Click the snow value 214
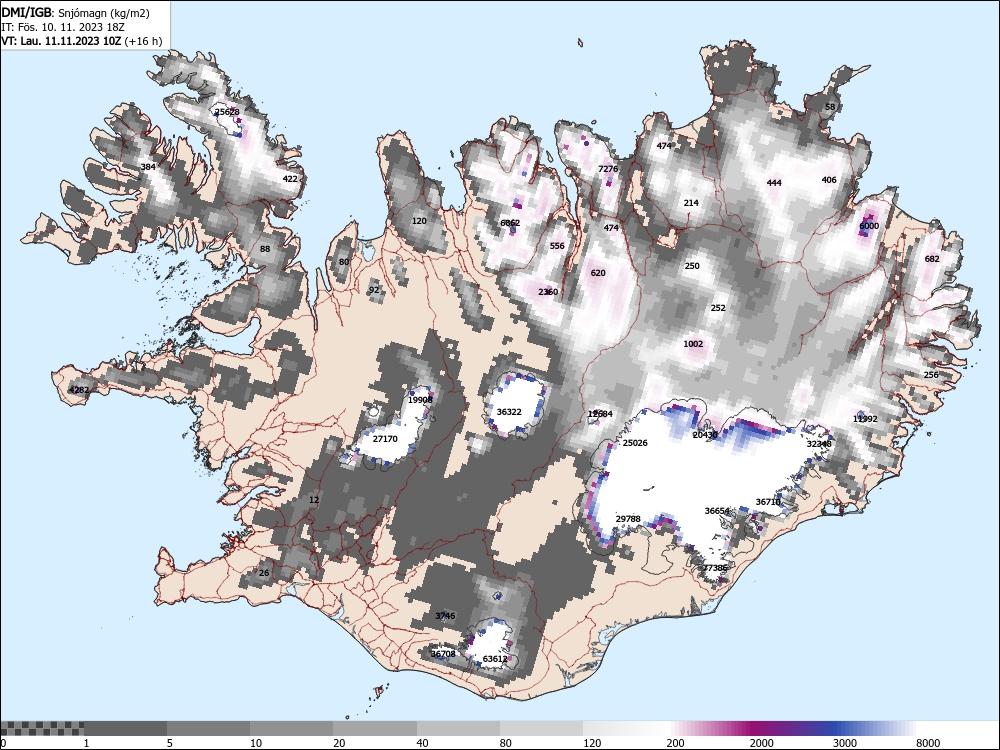The height and width of the screenshot is (750, 1000). [x=691, y=202]
